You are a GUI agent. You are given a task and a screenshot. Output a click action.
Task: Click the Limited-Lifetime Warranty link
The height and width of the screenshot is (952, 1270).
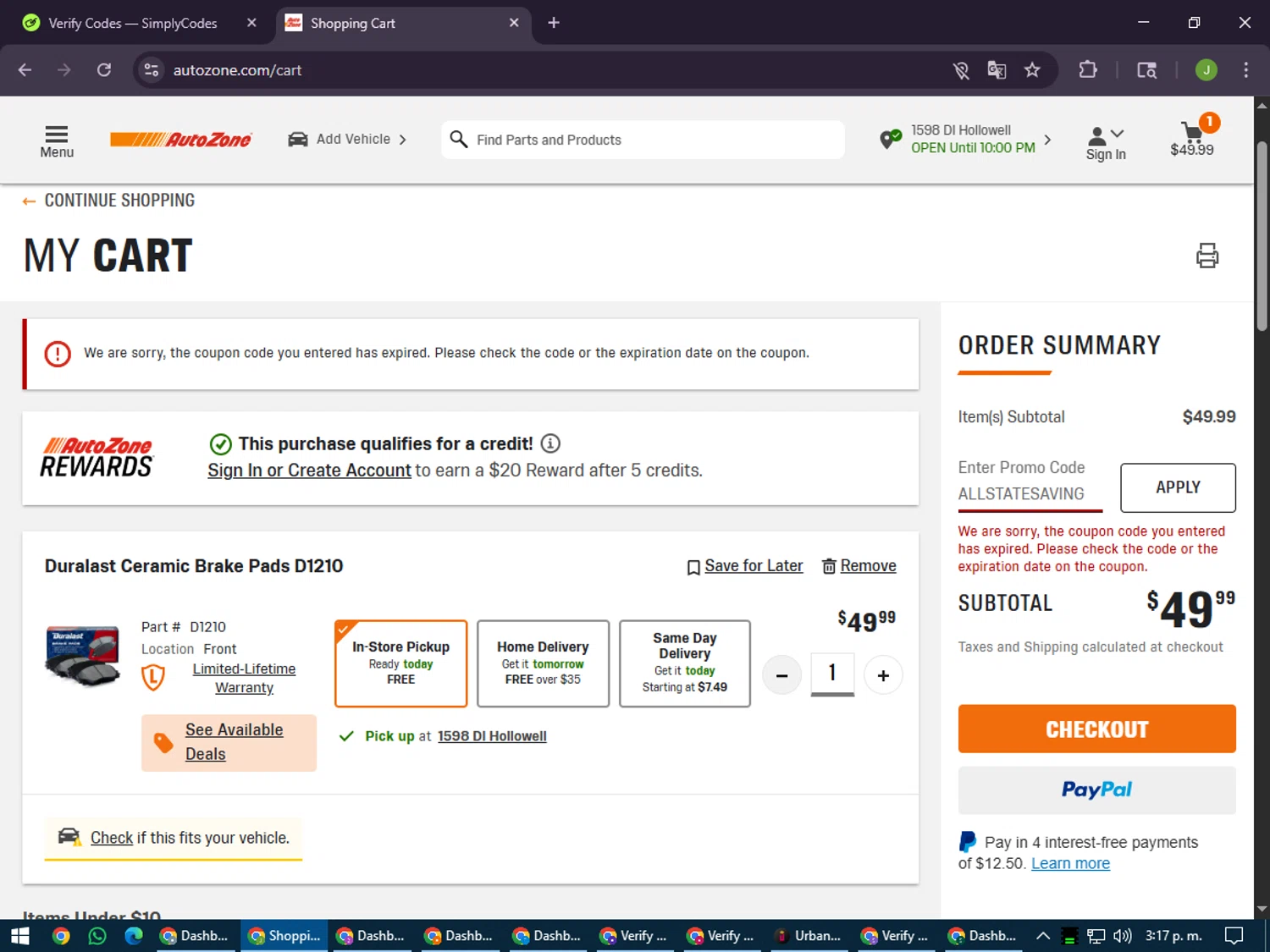point(244,678)
